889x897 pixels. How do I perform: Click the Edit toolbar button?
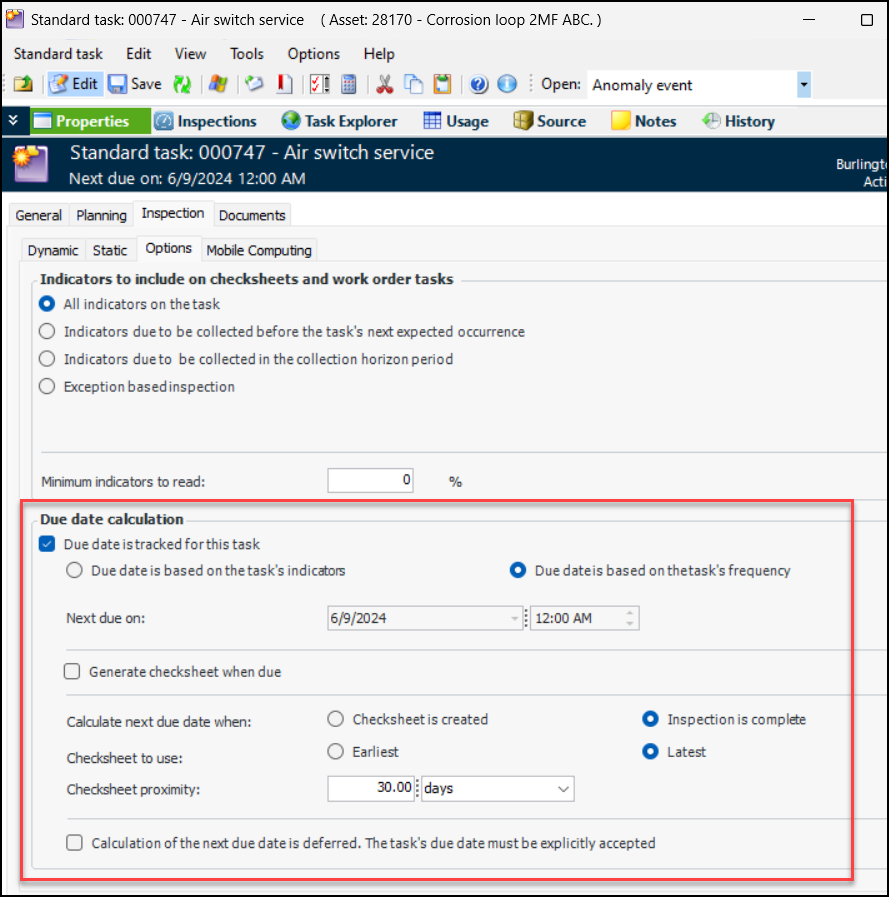click(74, 84)
